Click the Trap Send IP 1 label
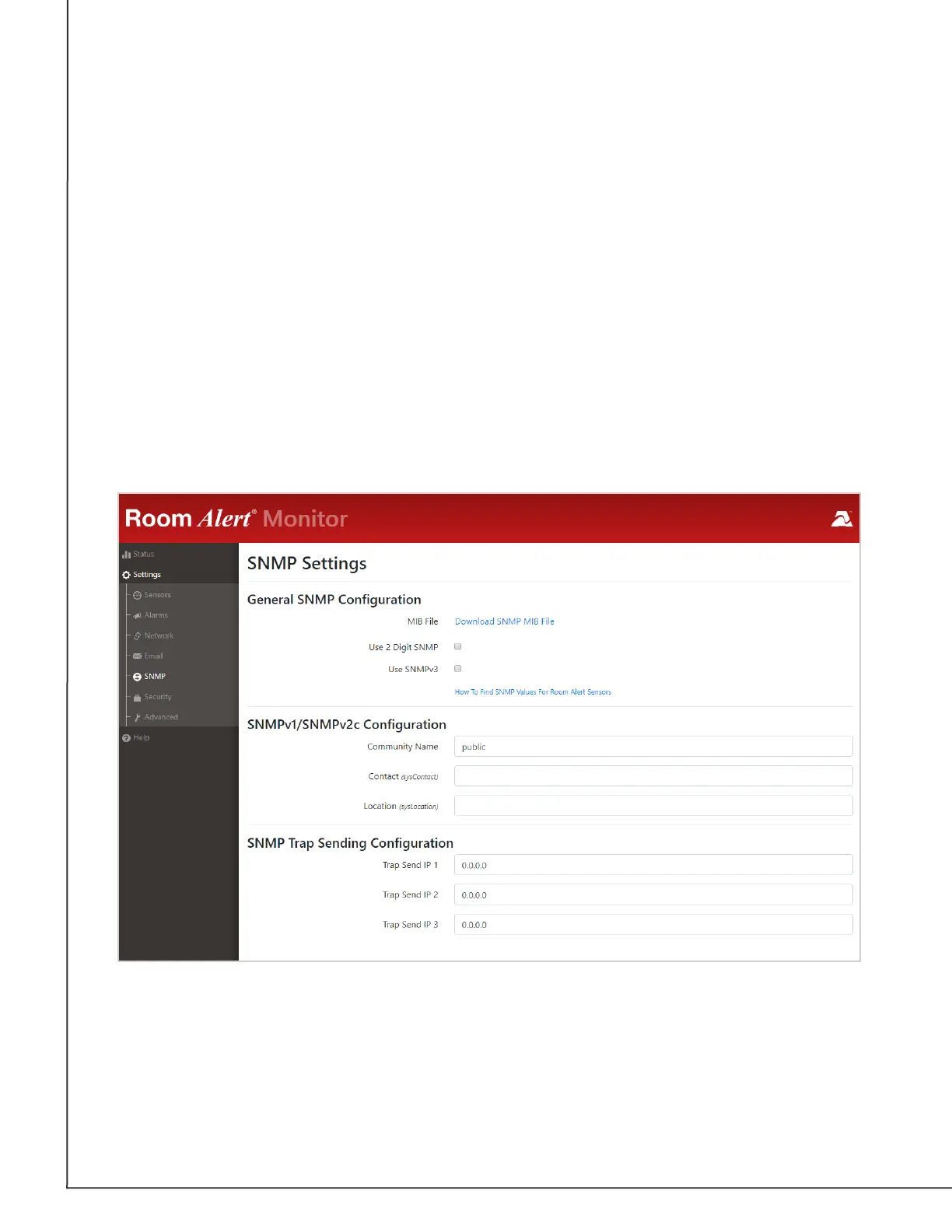 pos(410,865)
